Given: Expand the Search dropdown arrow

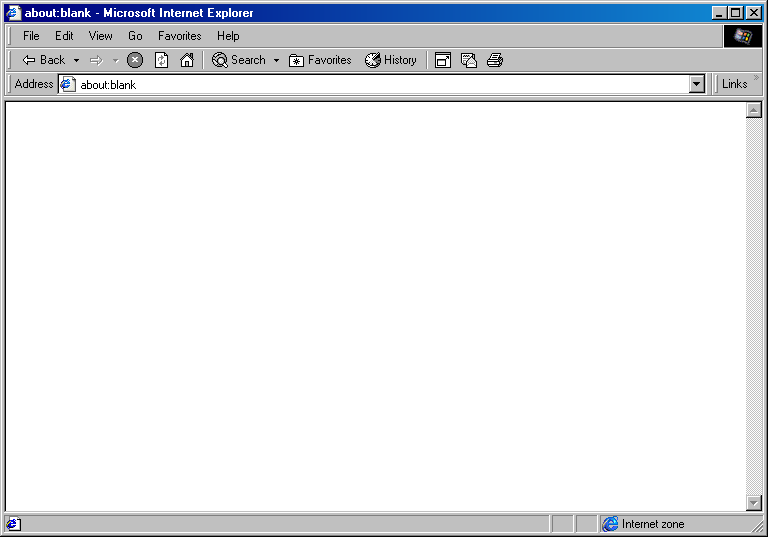Looking at the screenshot, I should tap(276, 61).
